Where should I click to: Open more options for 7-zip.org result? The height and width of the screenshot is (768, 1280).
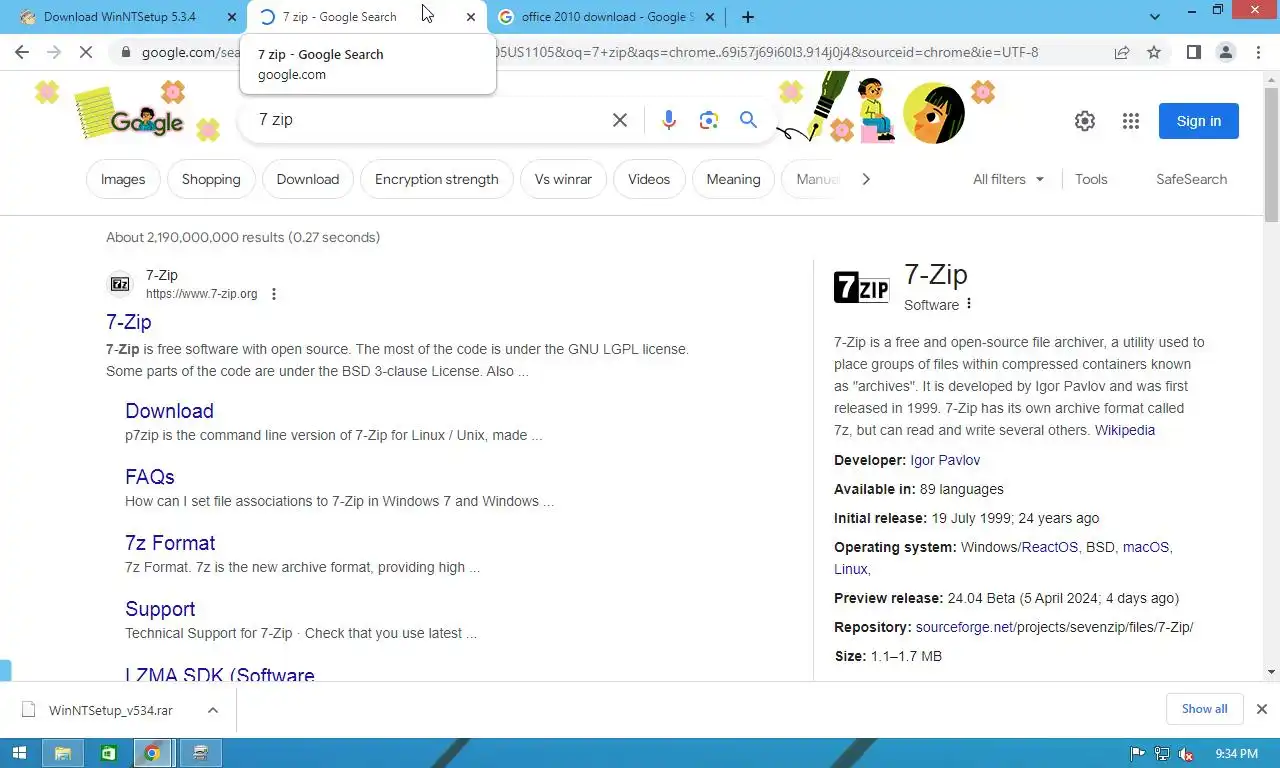coord(274,294)
